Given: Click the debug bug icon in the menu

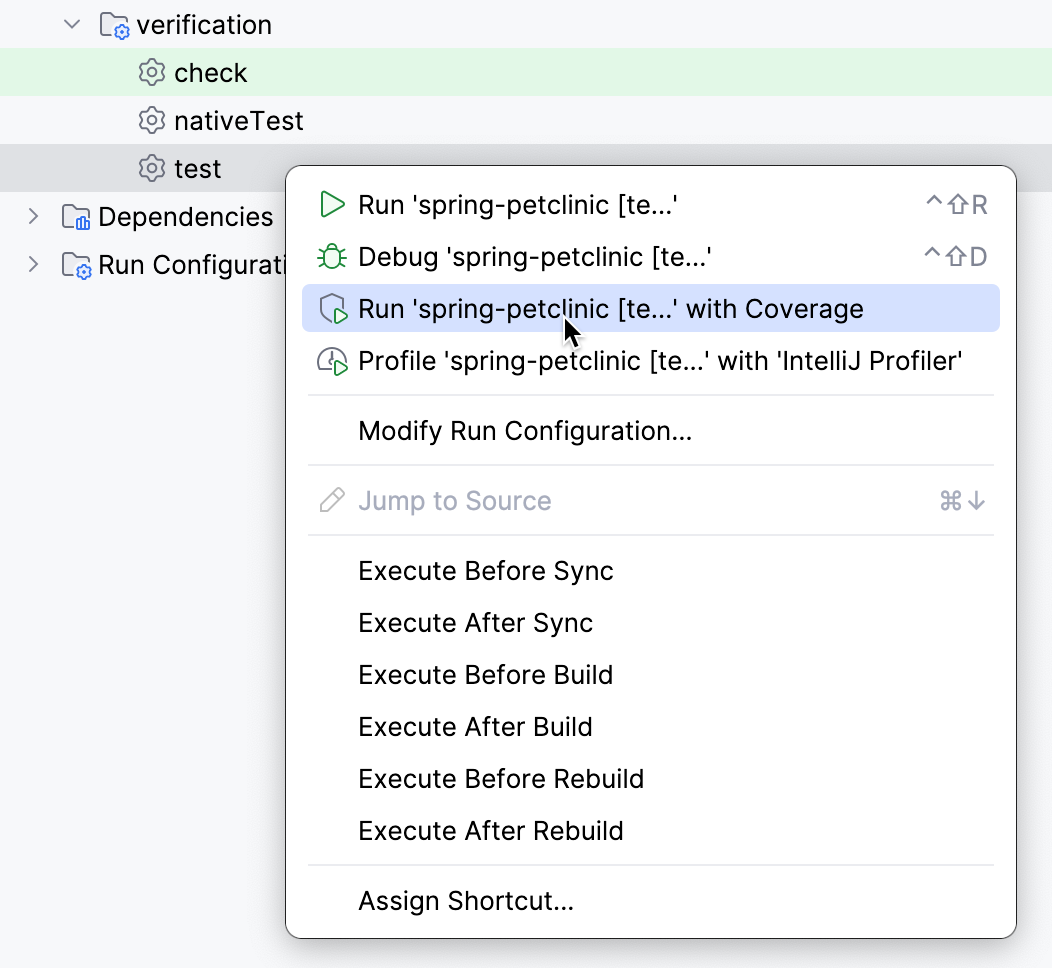Looking at the screenshot, I should [x=331, y=256].
